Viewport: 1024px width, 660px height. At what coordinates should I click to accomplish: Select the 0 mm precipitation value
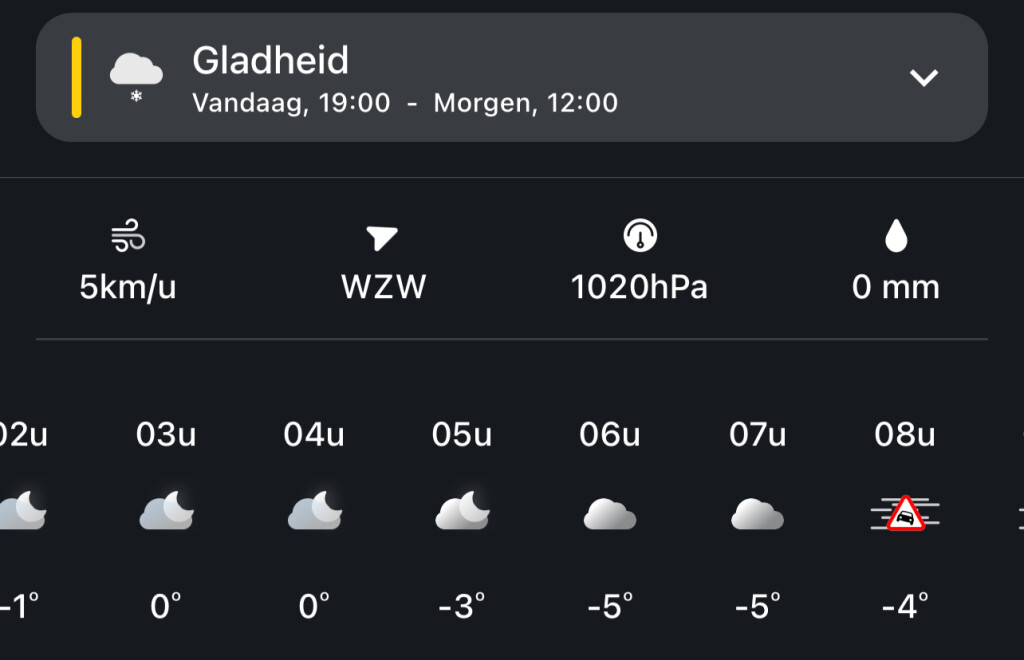click(895, 288)
